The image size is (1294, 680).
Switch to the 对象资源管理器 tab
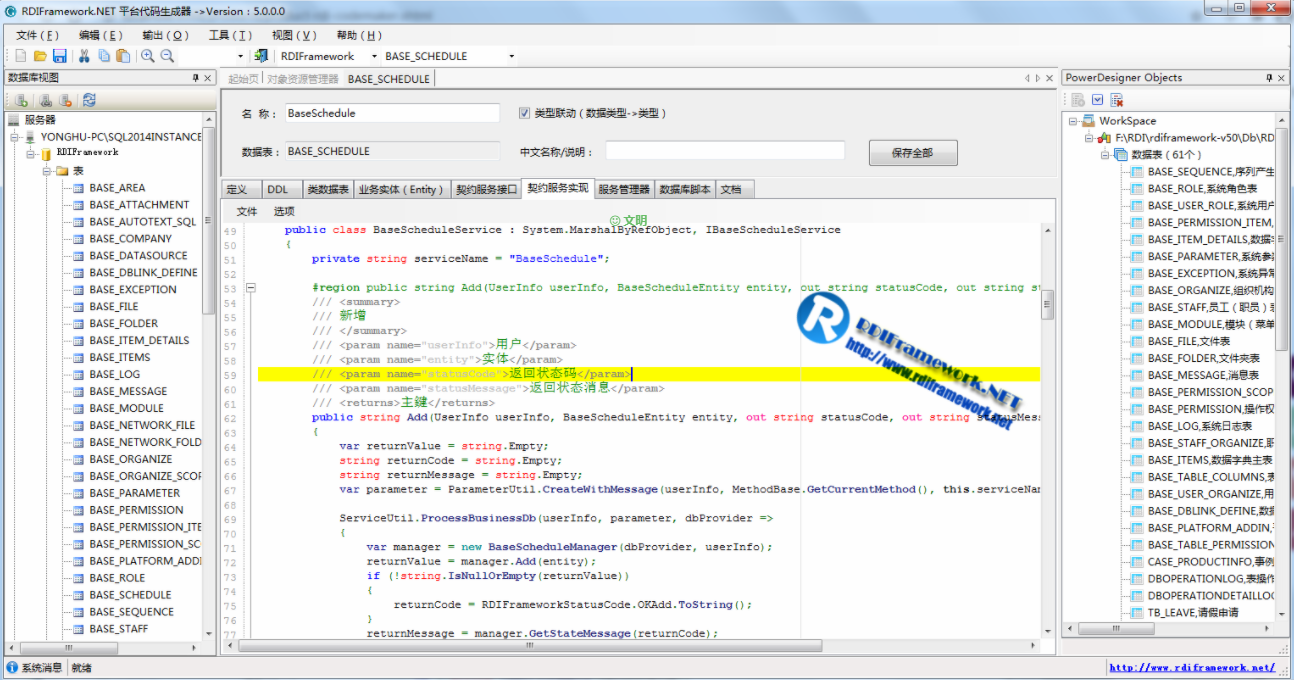pyautogui.click(x=303, y=79)
